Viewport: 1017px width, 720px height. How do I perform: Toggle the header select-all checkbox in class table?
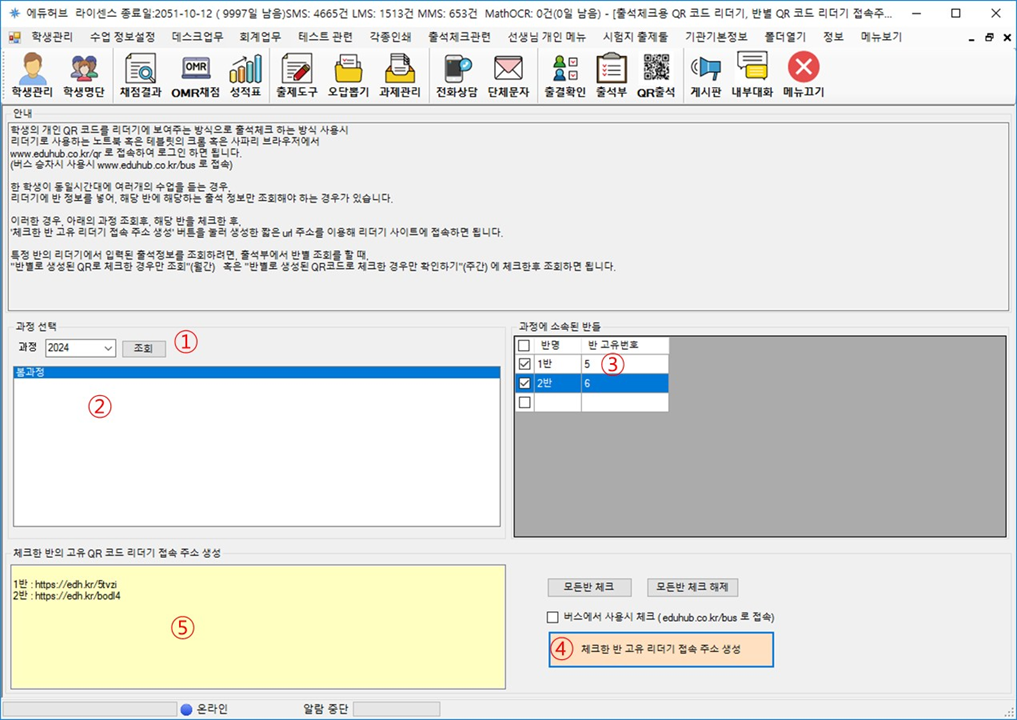pos(525,346)
